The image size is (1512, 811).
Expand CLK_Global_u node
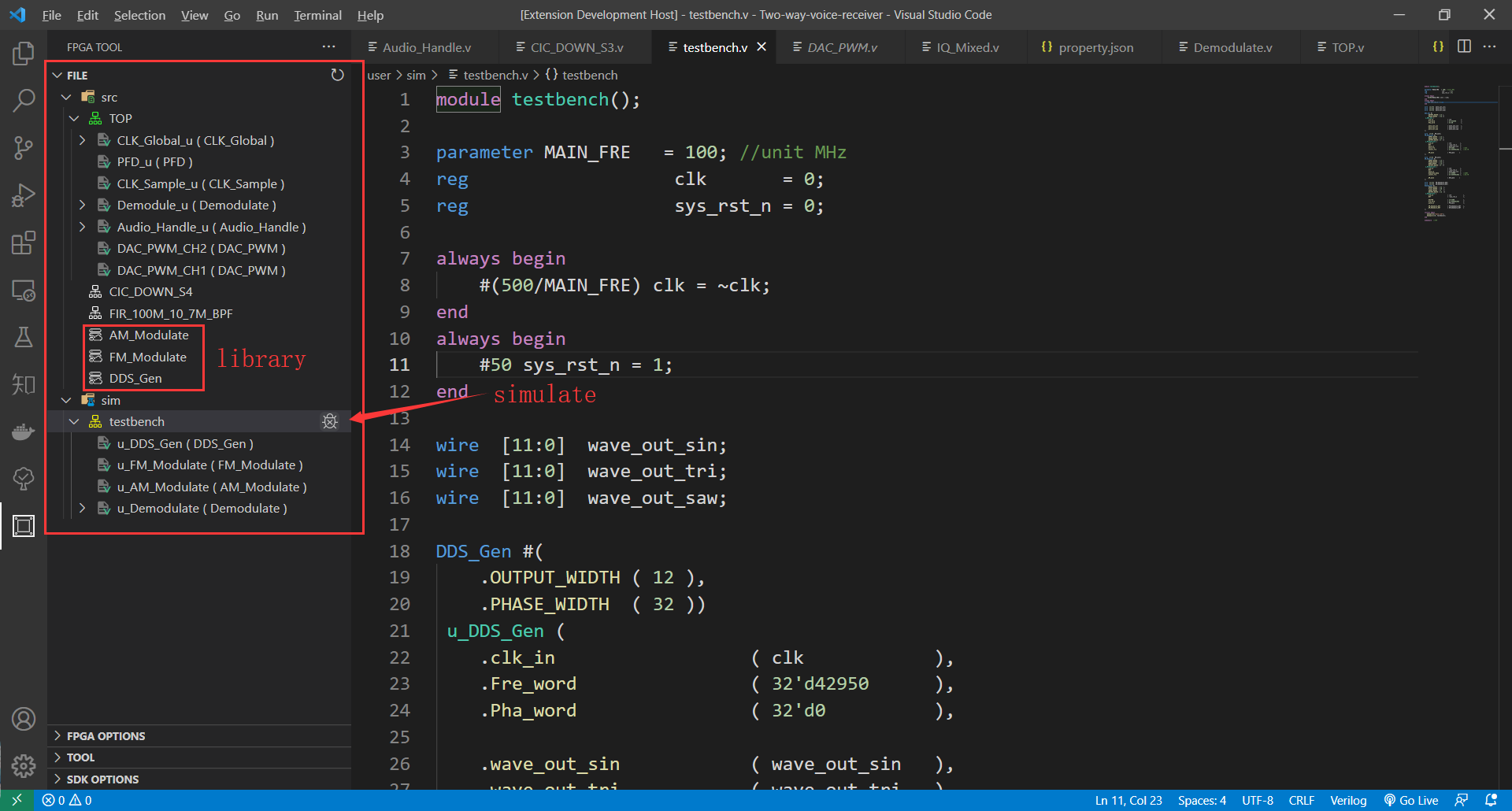82,140
